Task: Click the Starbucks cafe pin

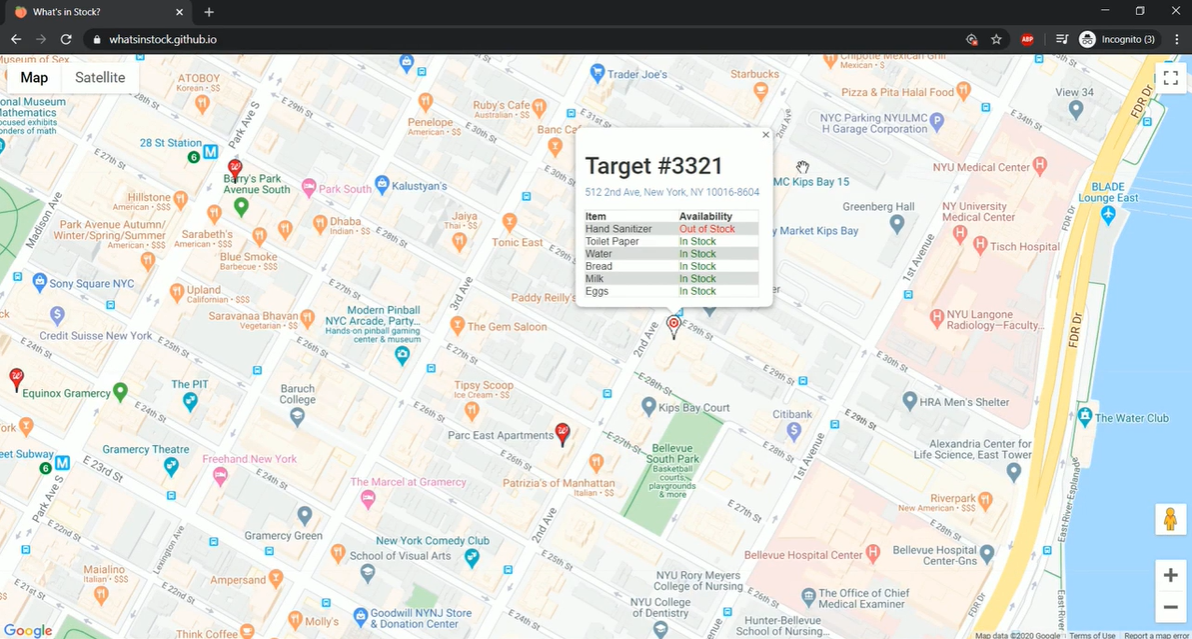Action: point(760,90)
